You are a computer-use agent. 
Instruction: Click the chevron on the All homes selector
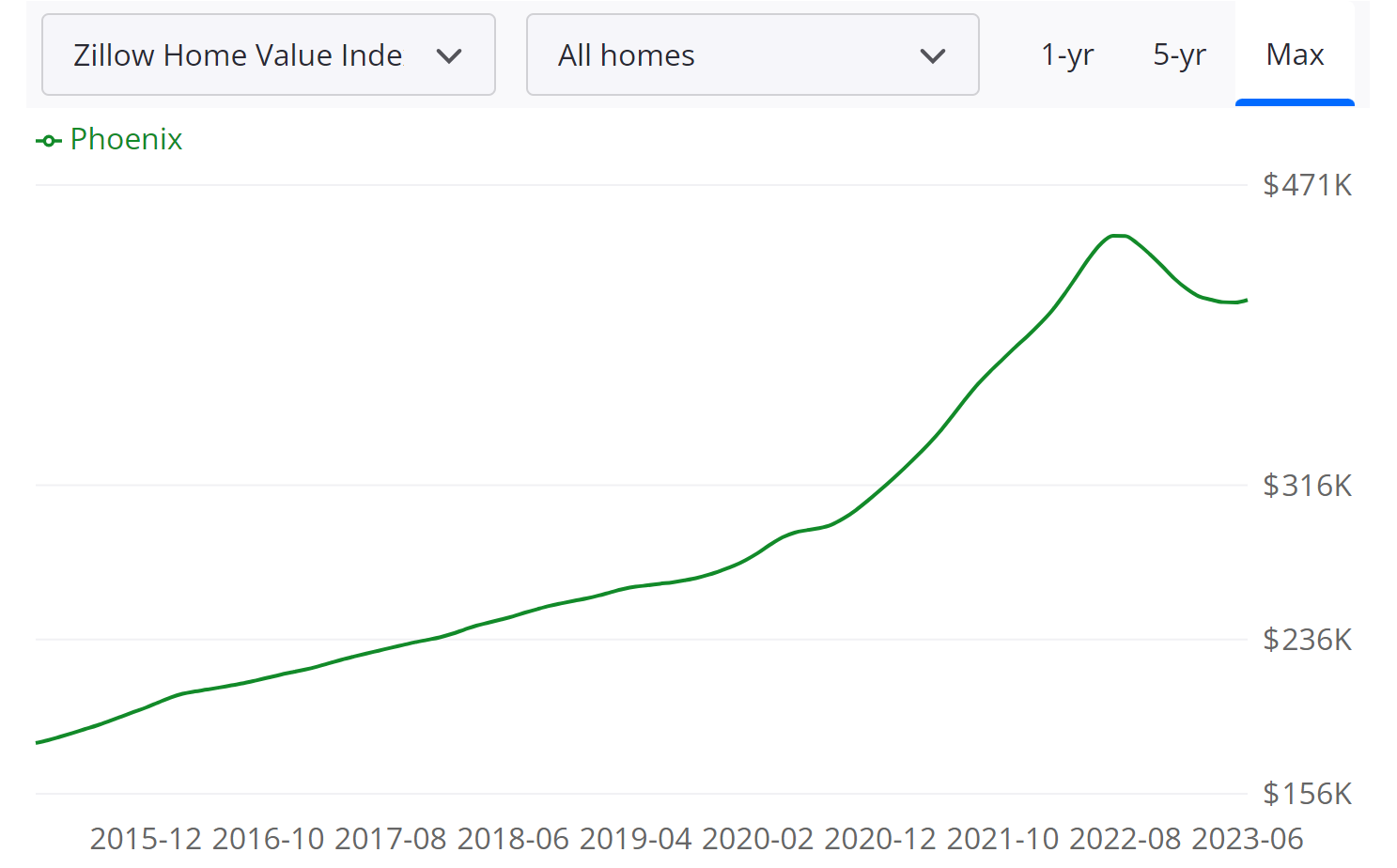pyautogui.click(x=932, y=55)
